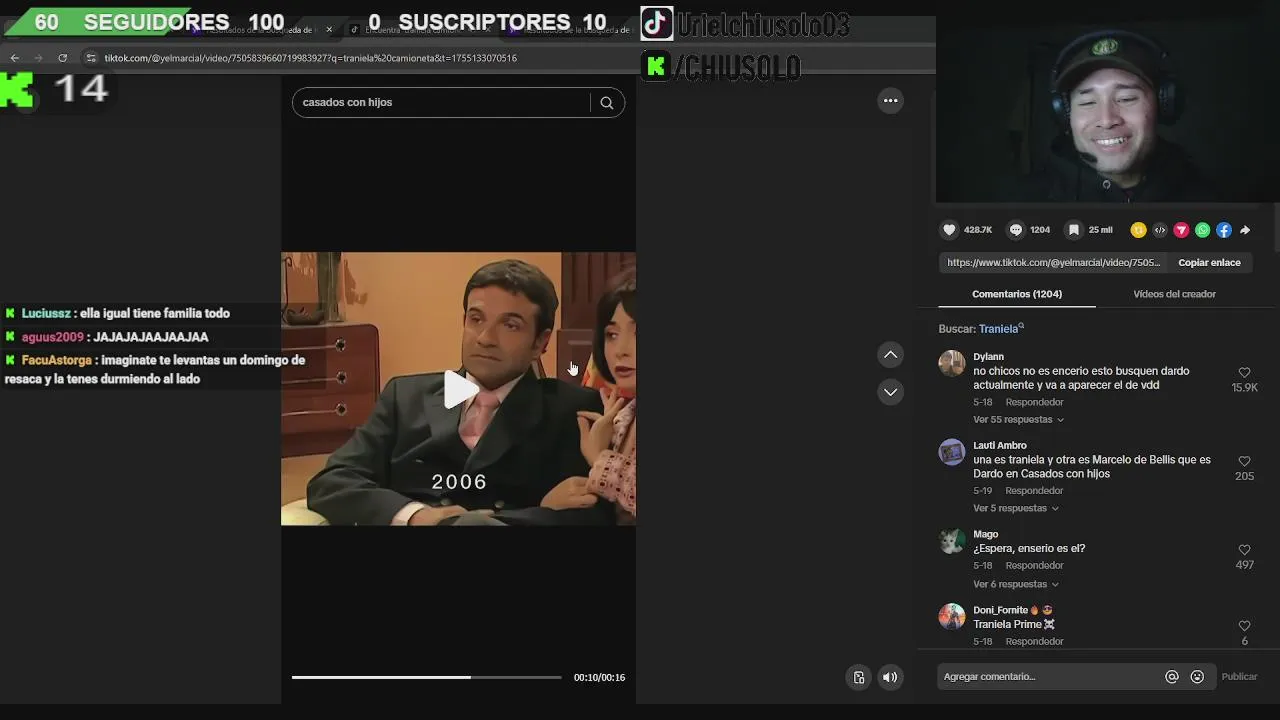Share video on WhatsApp

[1203, 230]
